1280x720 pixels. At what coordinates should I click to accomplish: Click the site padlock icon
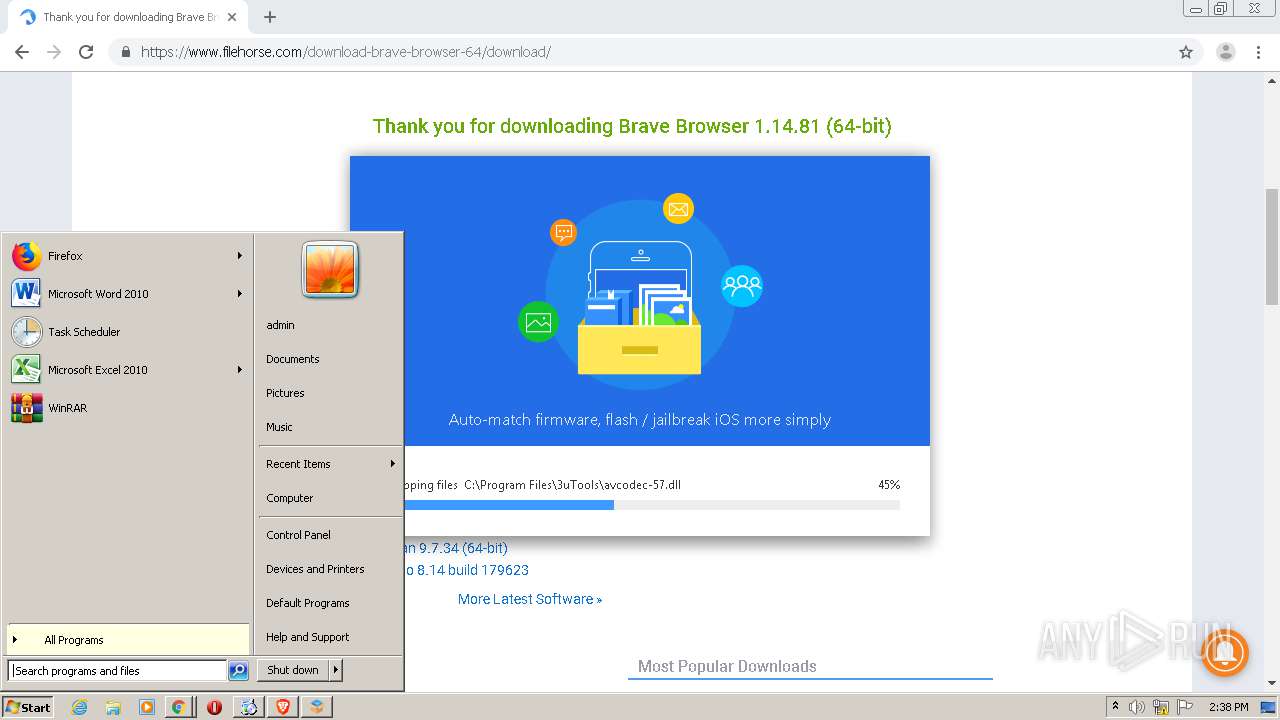(x=125, y=52)
